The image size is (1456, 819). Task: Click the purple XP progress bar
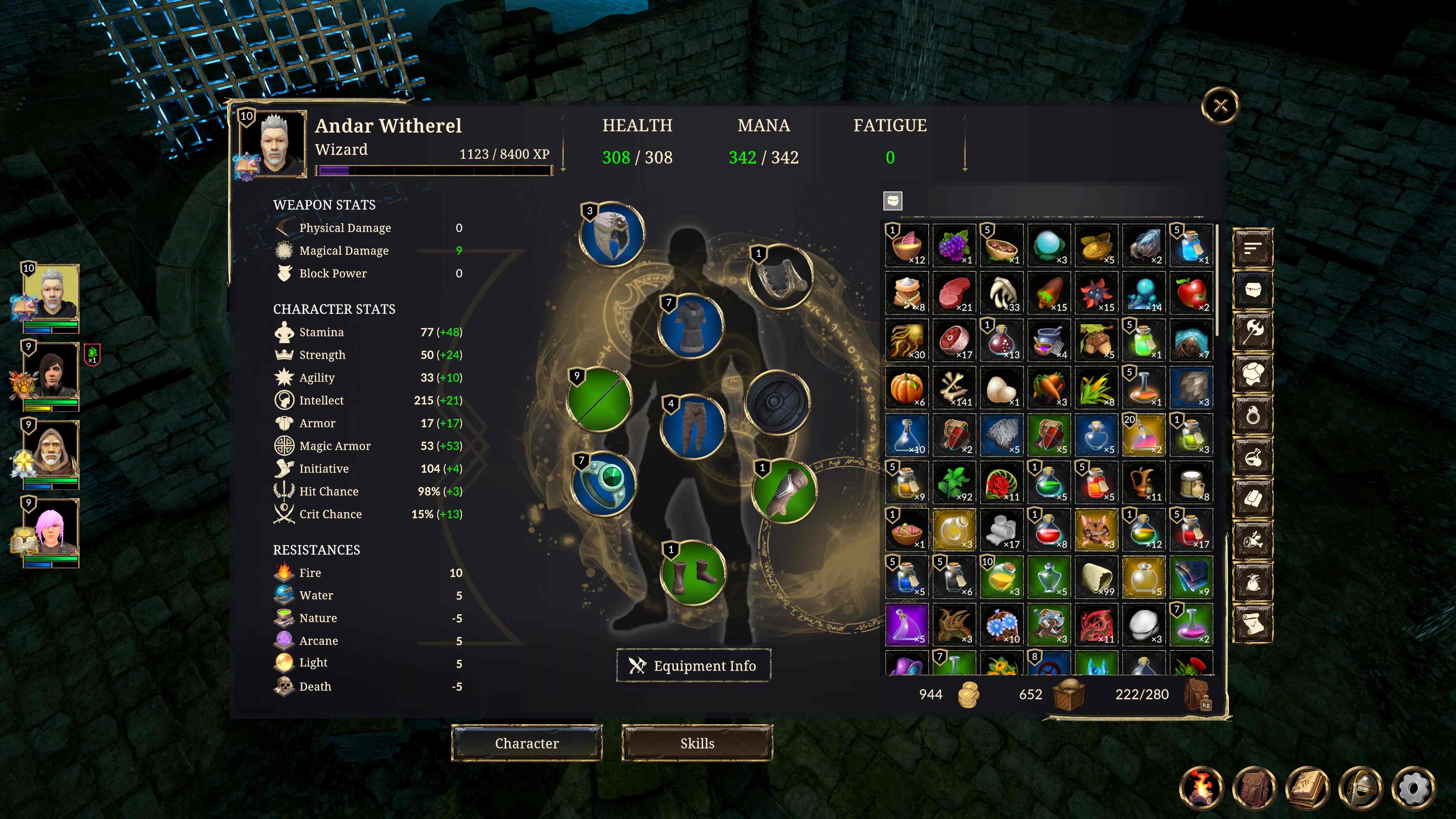pos(433,171)
